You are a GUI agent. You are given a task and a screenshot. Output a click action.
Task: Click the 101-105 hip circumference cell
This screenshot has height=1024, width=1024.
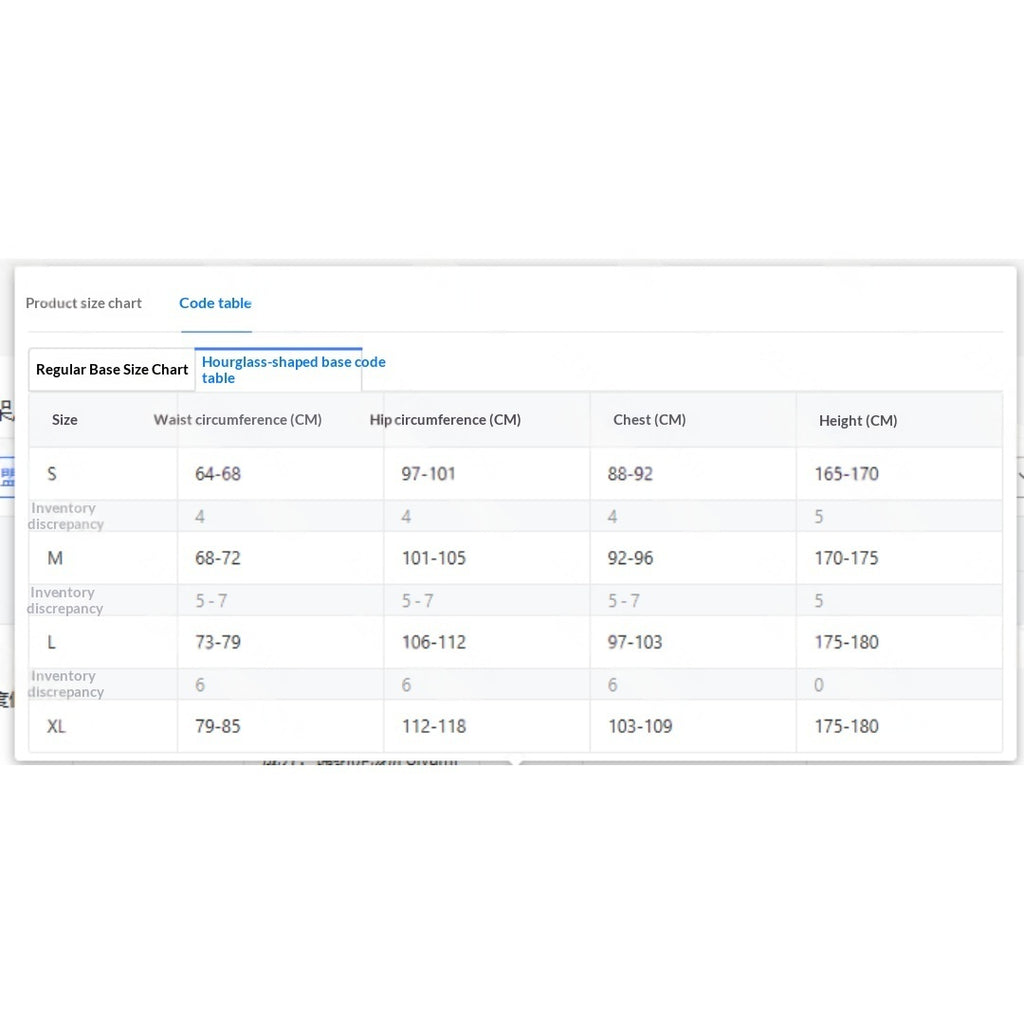(434, 558)
